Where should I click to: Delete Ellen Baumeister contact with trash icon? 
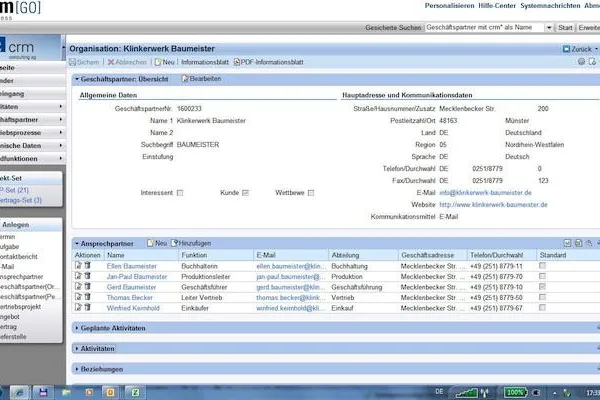click(x=87, y=265)
